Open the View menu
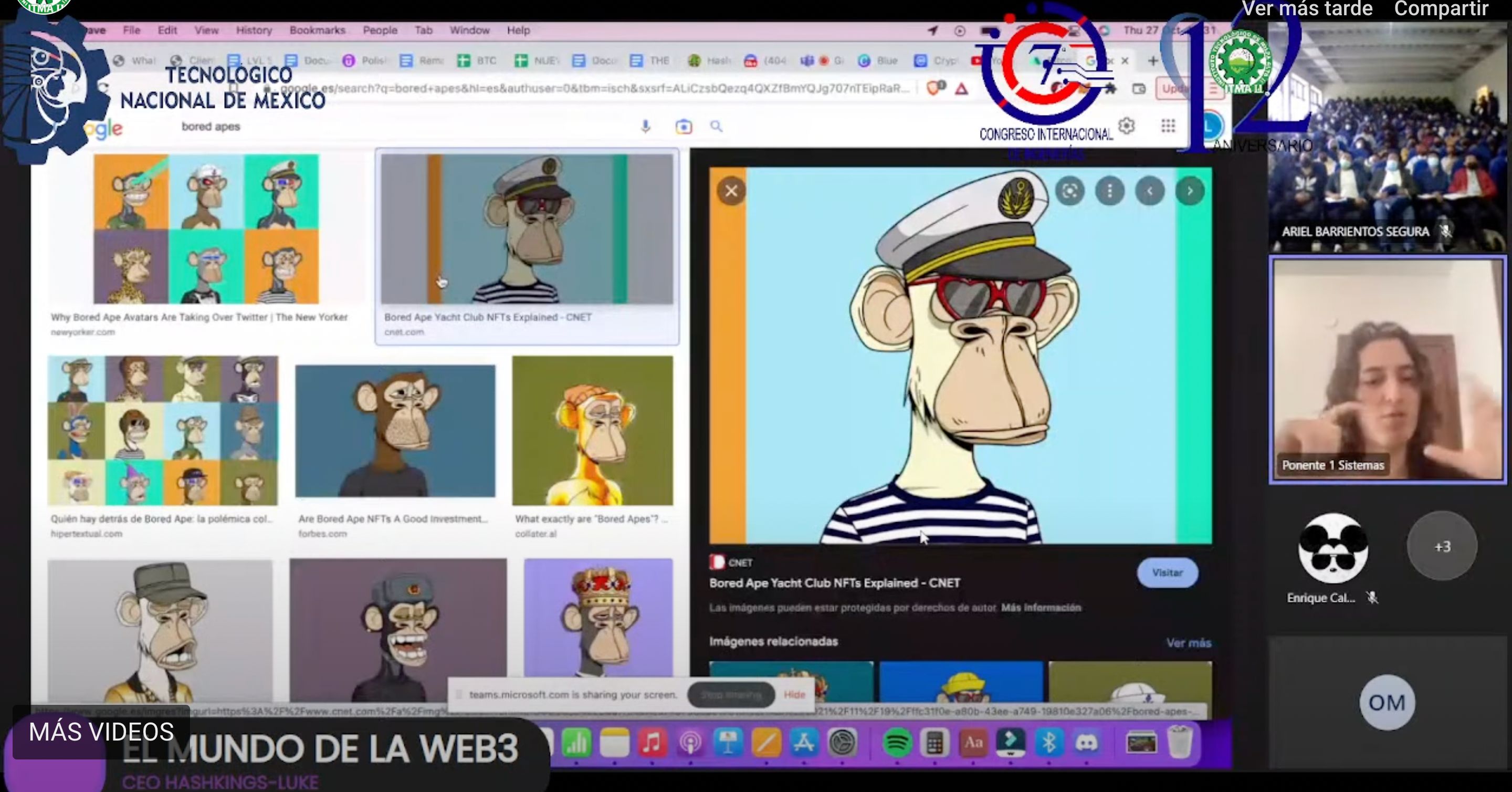Image resolution: width=1512 pixels, height=792 pixels. [x=207, y=30]
